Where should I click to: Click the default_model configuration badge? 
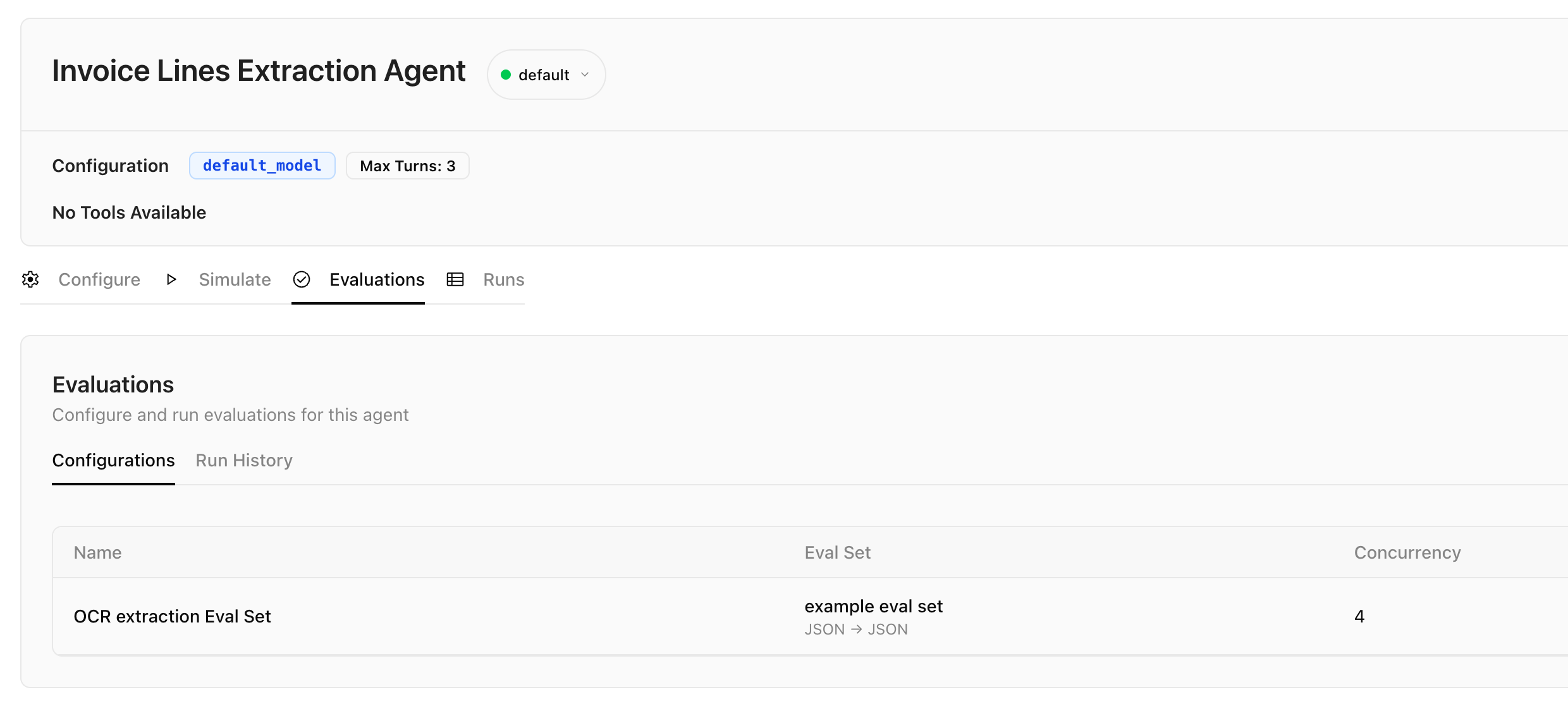click(x=262, y=166)
